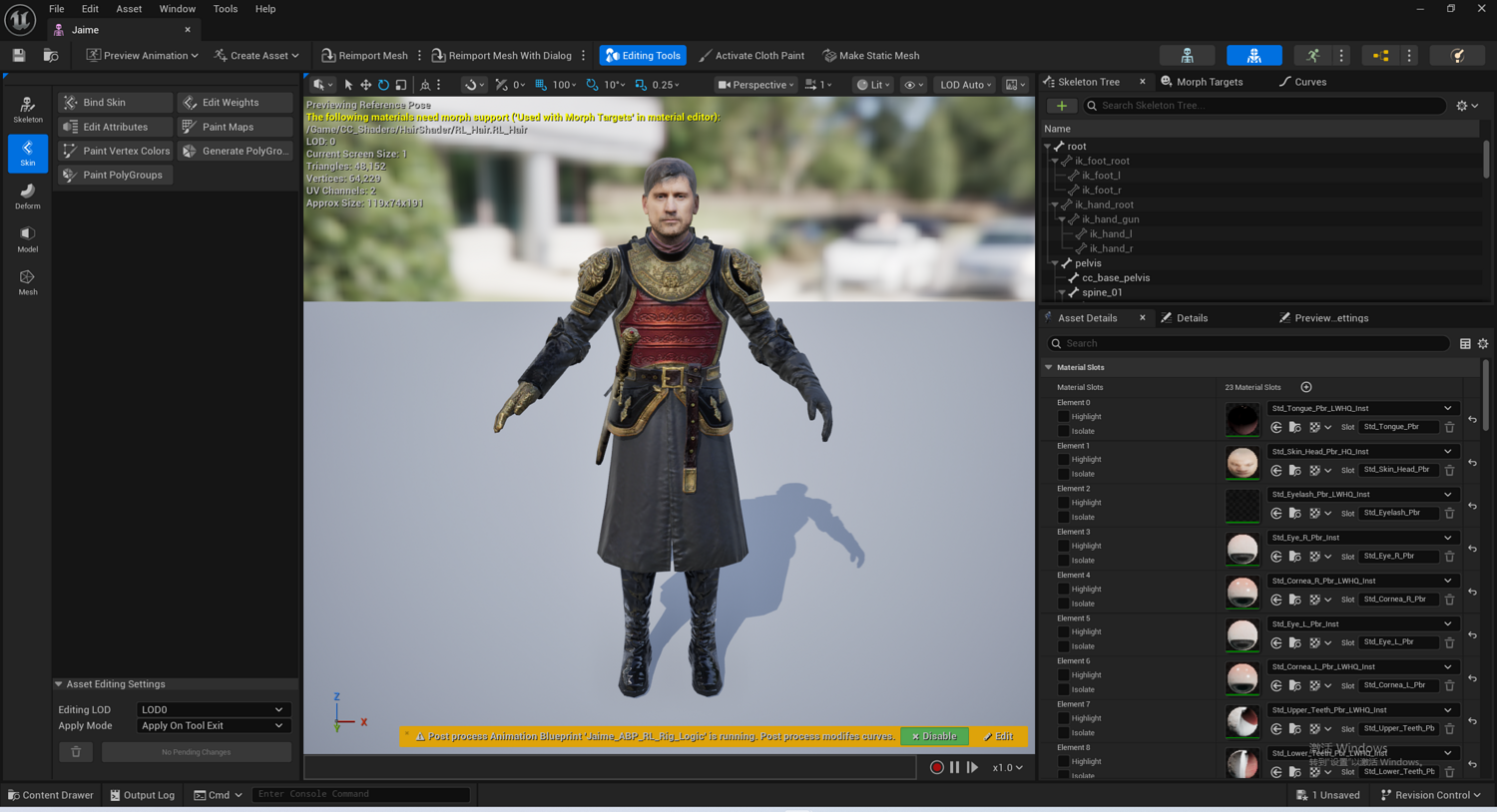Open the Skeleton editor from top-right toolbar
The height and width of the screenshot is (812, 1497).
[x=1188, y=56]
